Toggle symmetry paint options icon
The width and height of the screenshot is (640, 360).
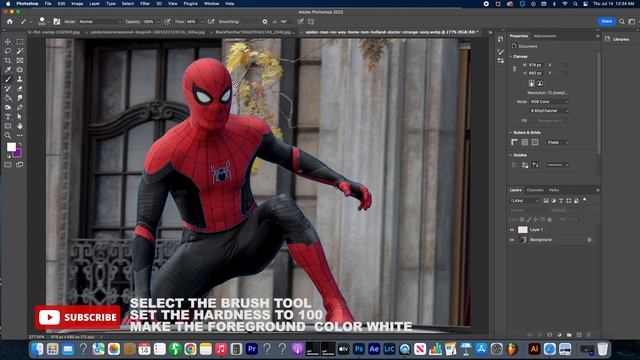[x=311, y=22]
